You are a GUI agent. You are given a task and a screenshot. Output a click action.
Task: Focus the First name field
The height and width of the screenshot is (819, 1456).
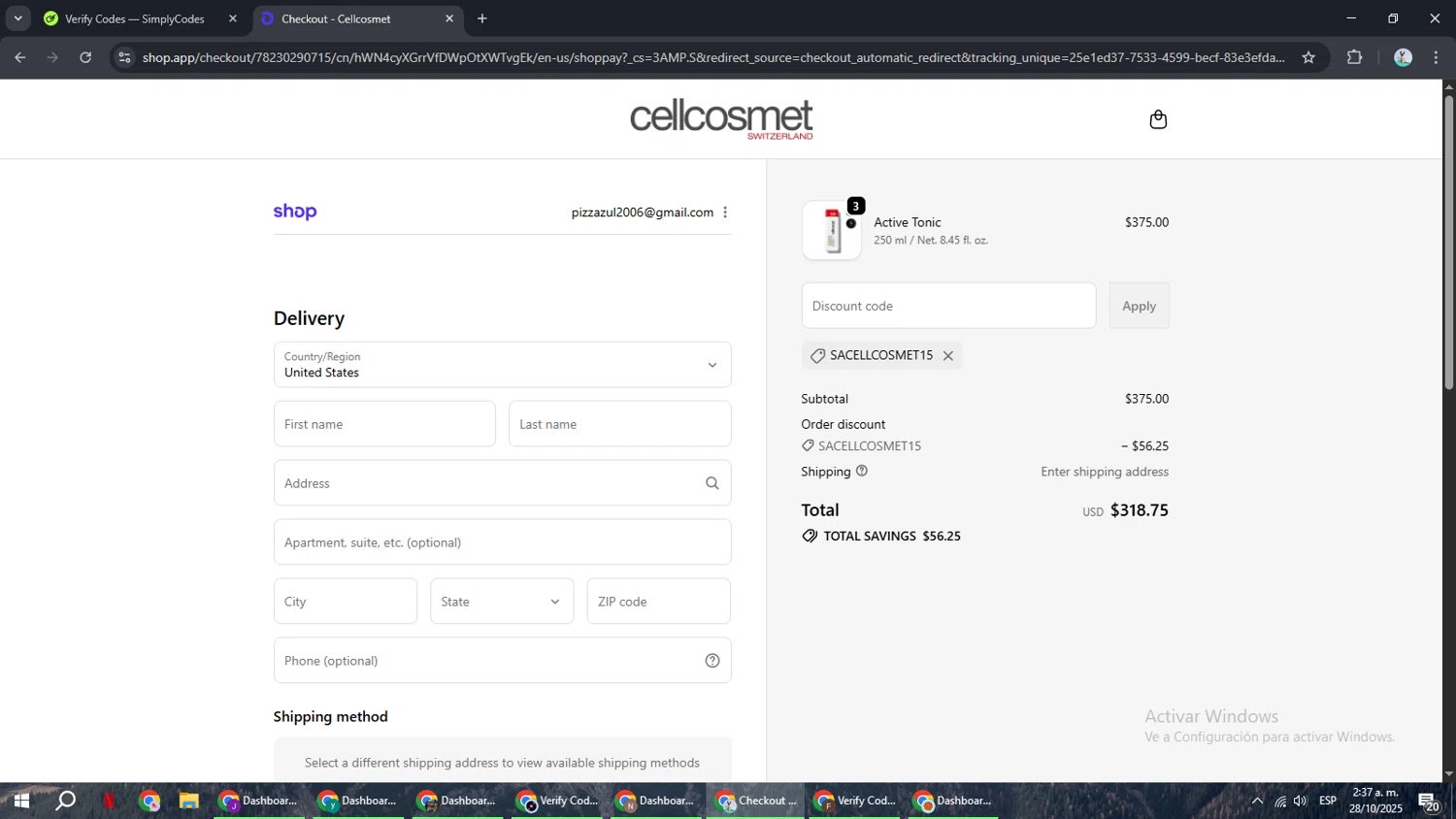(384, 424)
